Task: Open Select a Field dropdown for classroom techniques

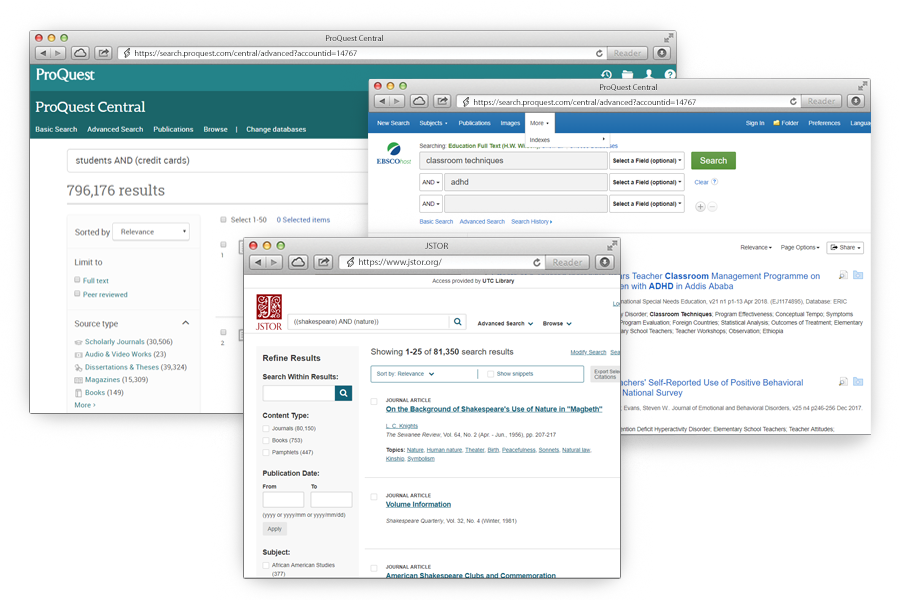Action: (647, 161)
